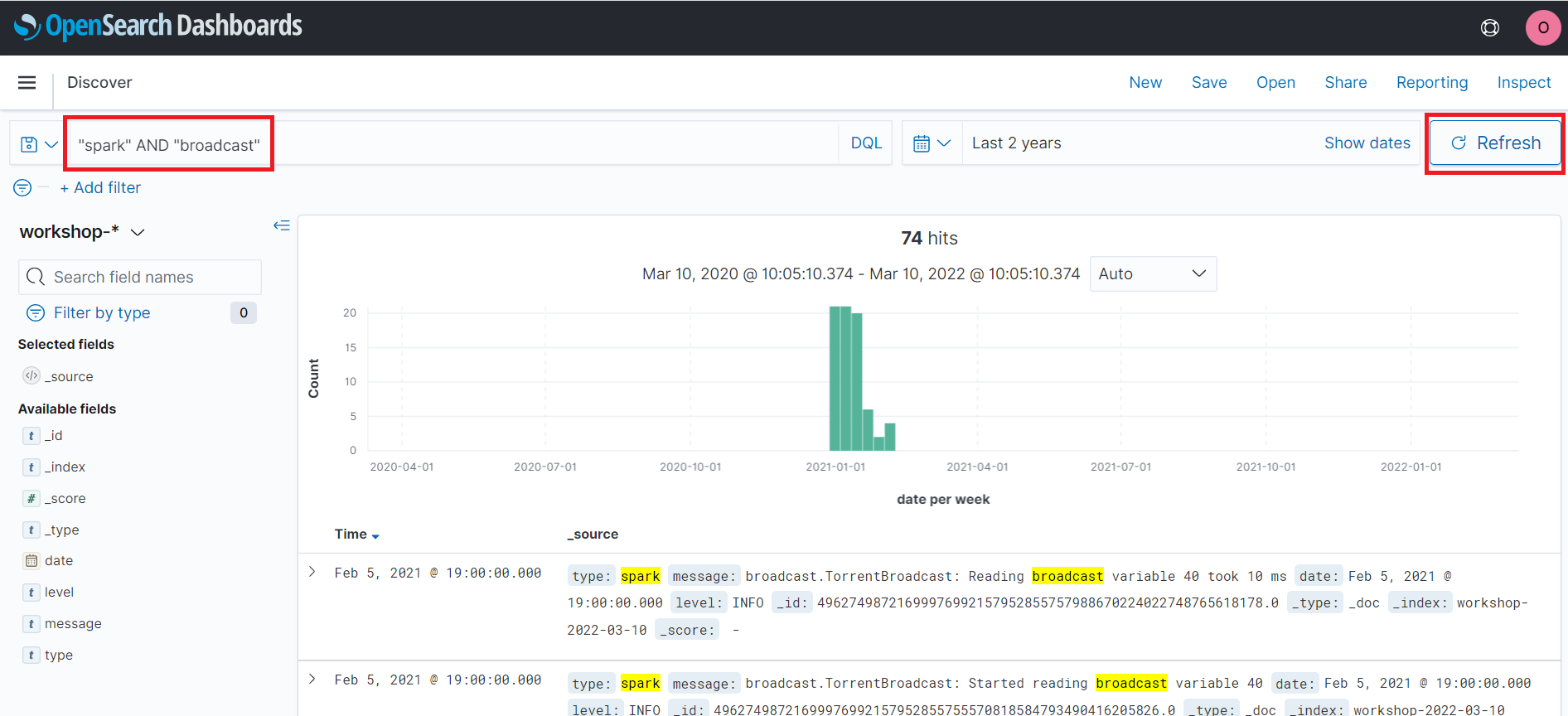
Task: Click Open saved search
Action: click(1275, 82)
